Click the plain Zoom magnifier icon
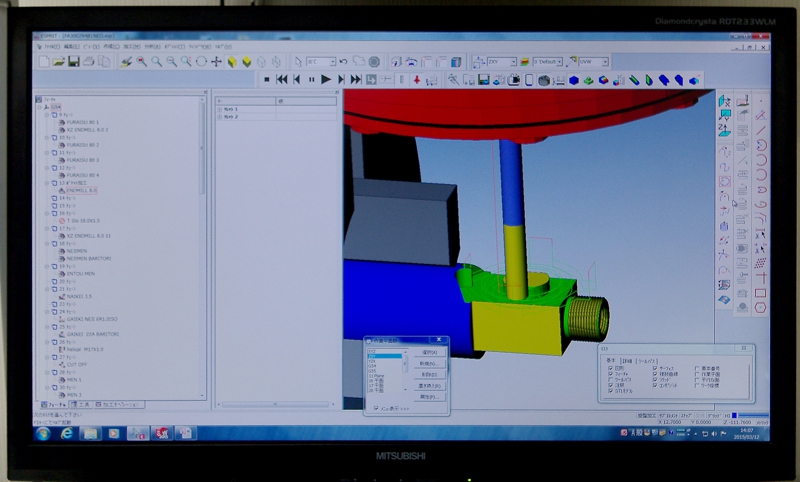Screen dimensions: 800x482 coord(157,62)
